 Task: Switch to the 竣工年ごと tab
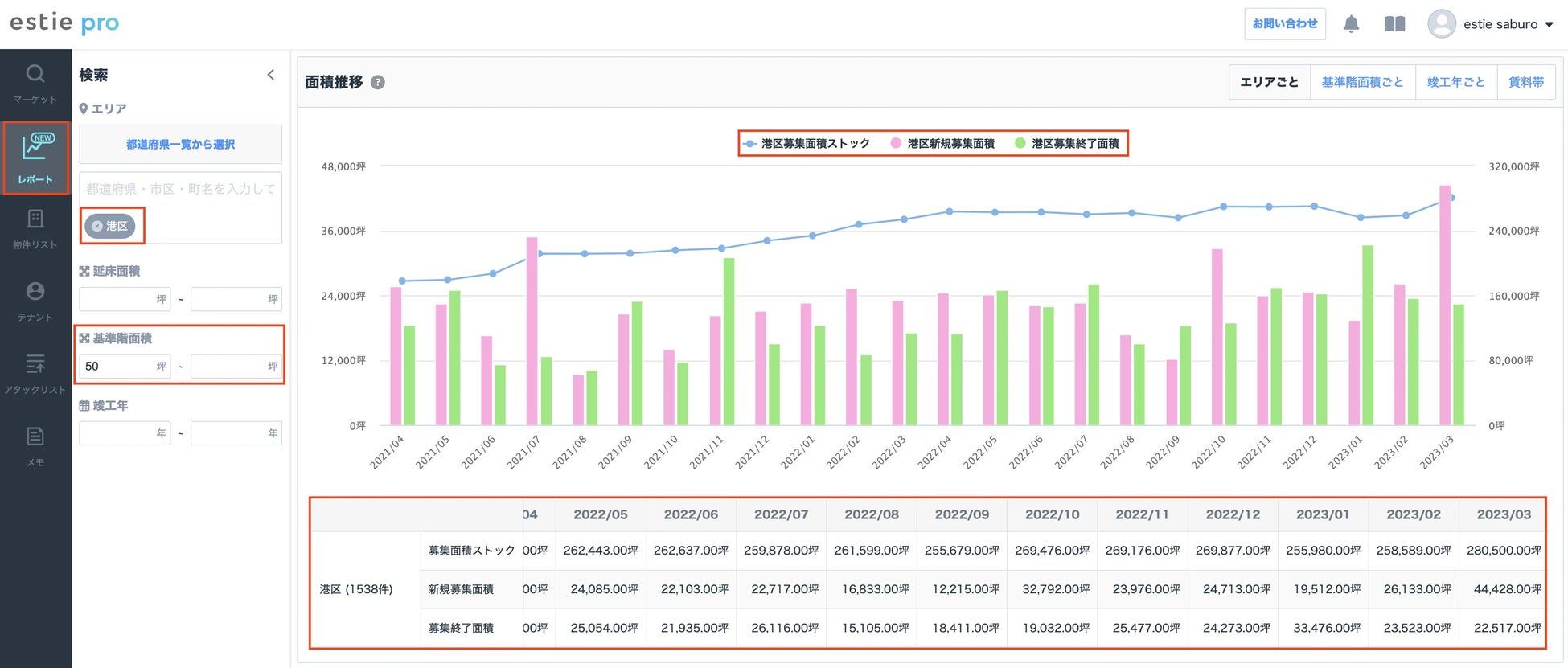(x=1455, y=82)
